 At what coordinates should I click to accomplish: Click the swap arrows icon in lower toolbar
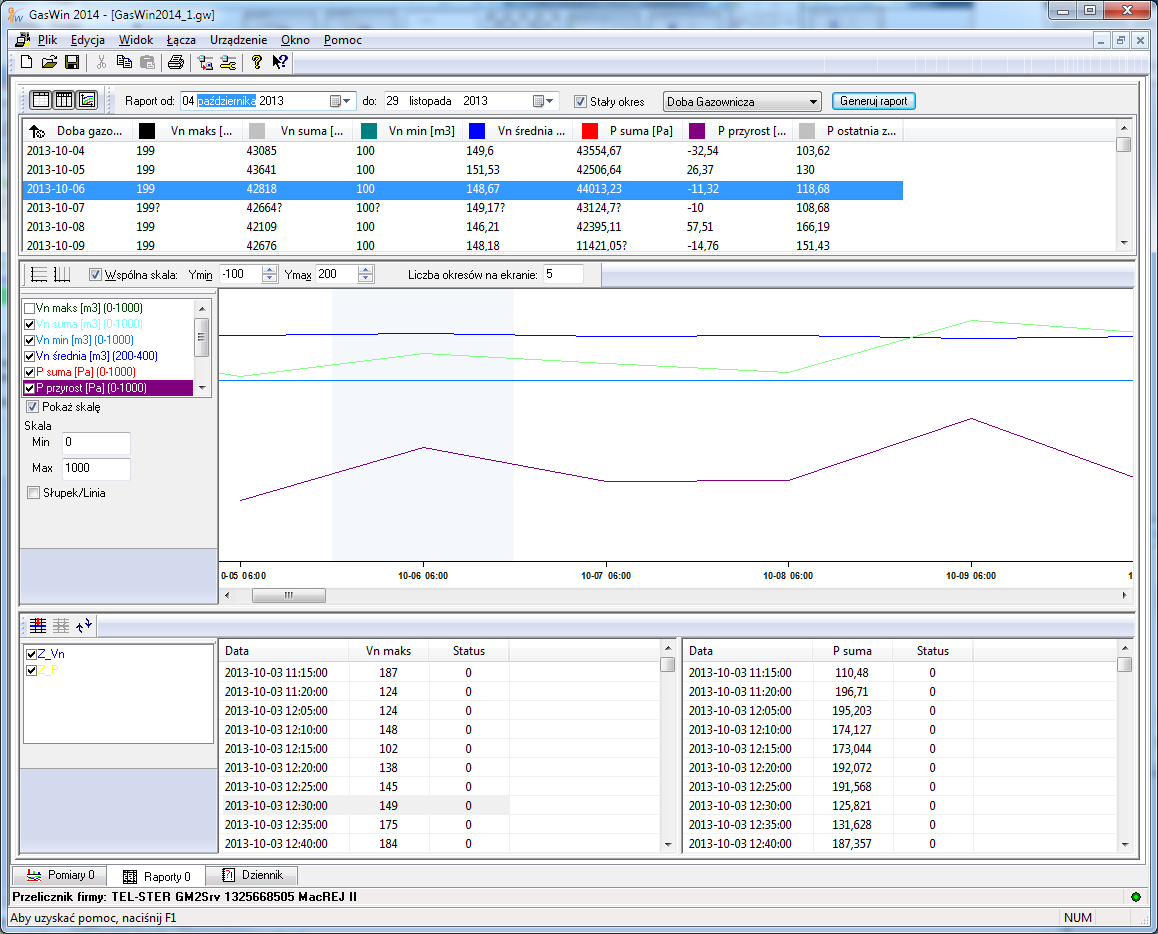click(x=84, y=626)
